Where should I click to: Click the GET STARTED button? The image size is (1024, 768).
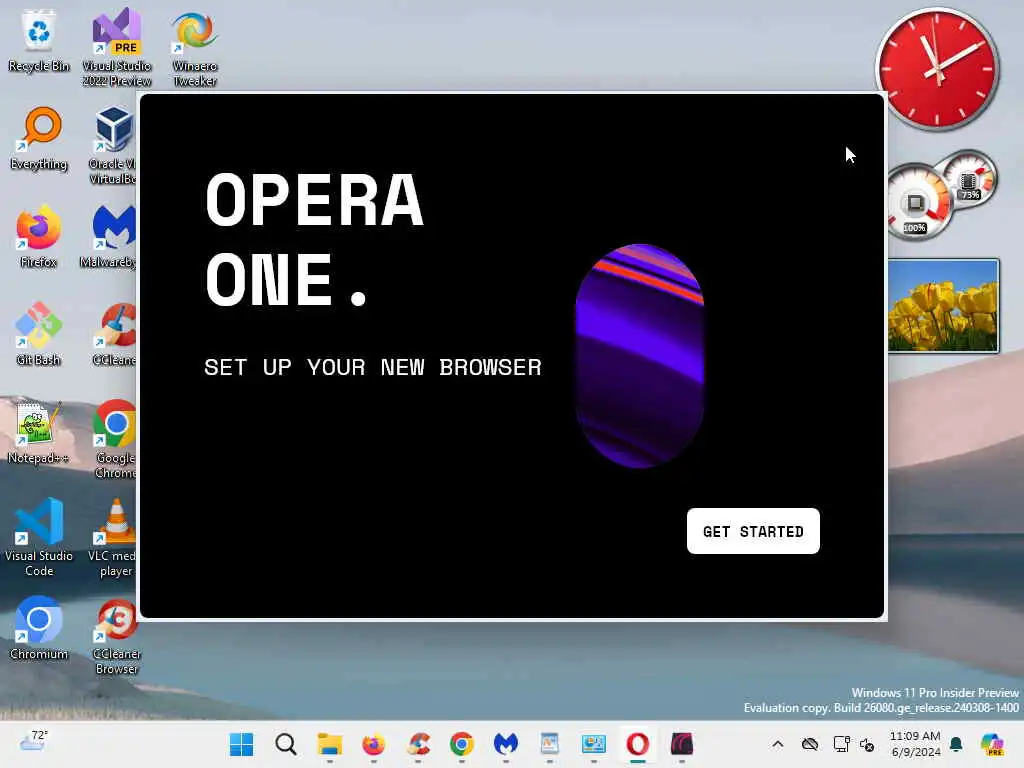pyautogui.click(x=753, y=531)
